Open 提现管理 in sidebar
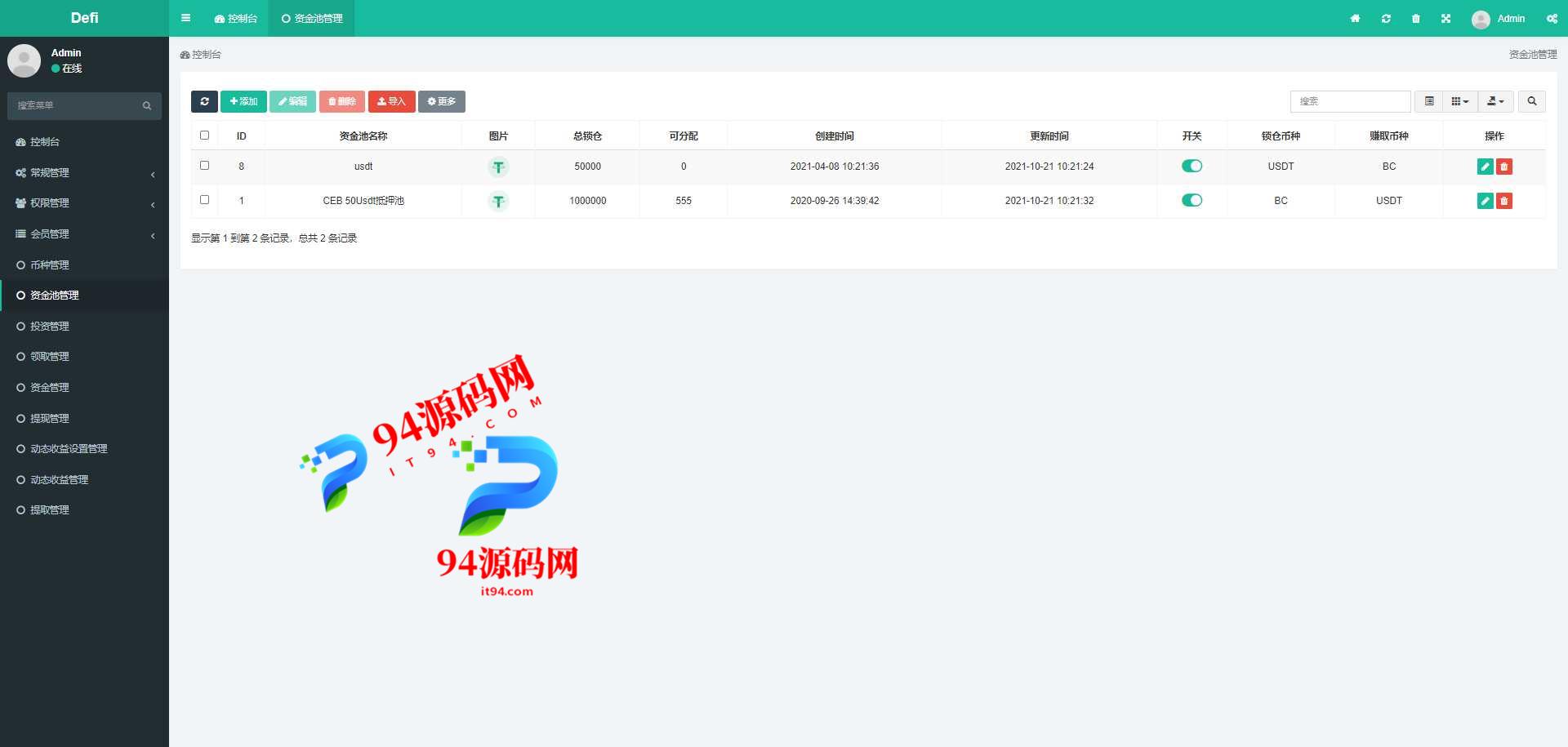This screenshot has width=1568, height=747. coord(84,418)
